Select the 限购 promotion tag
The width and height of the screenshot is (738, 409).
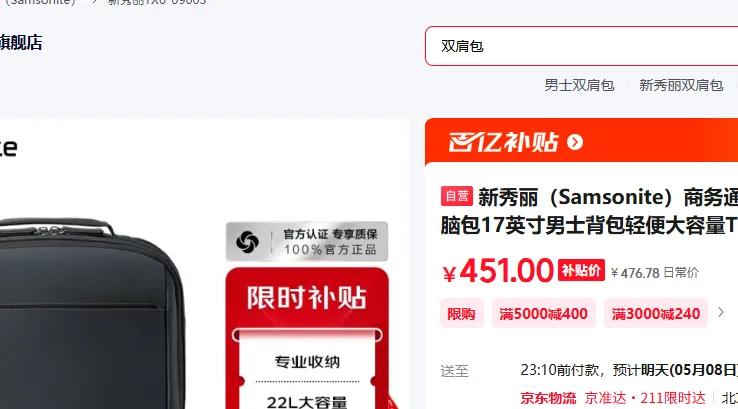coord(461,313)
